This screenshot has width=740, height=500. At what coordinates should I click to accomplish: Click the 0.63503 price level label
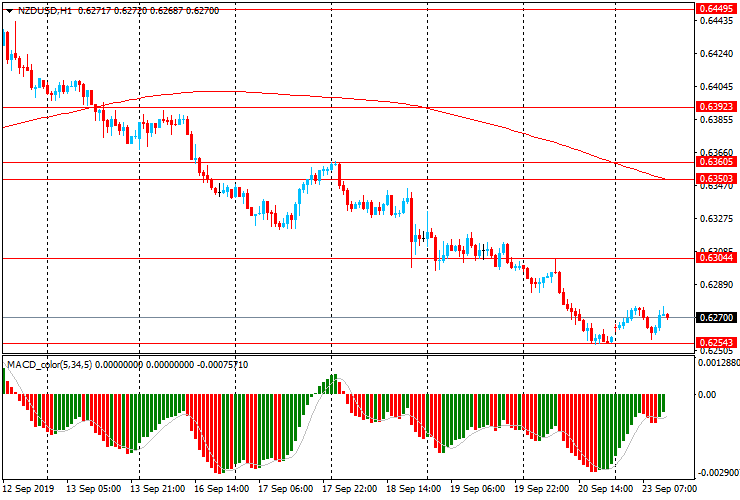pyautogui.click(x=716, y=179)
